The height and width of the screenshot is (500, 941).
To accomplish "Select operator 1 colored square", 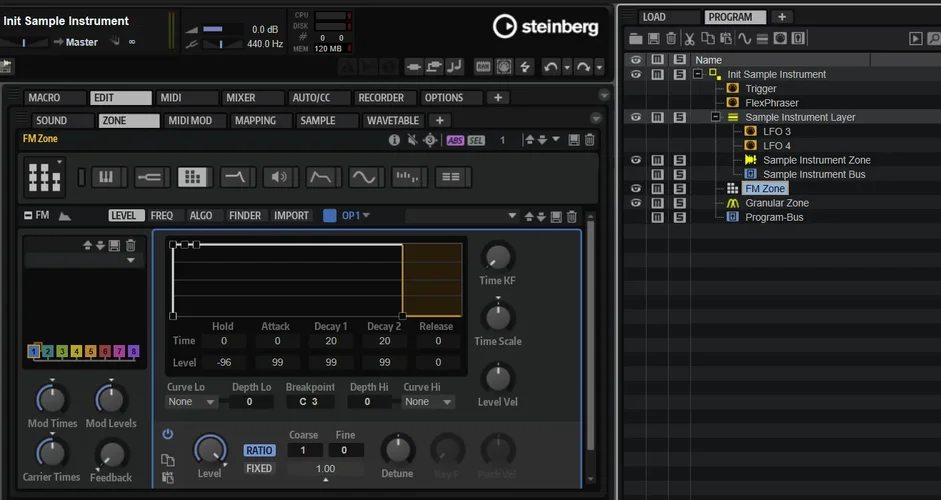I will (x=34, y=351).
